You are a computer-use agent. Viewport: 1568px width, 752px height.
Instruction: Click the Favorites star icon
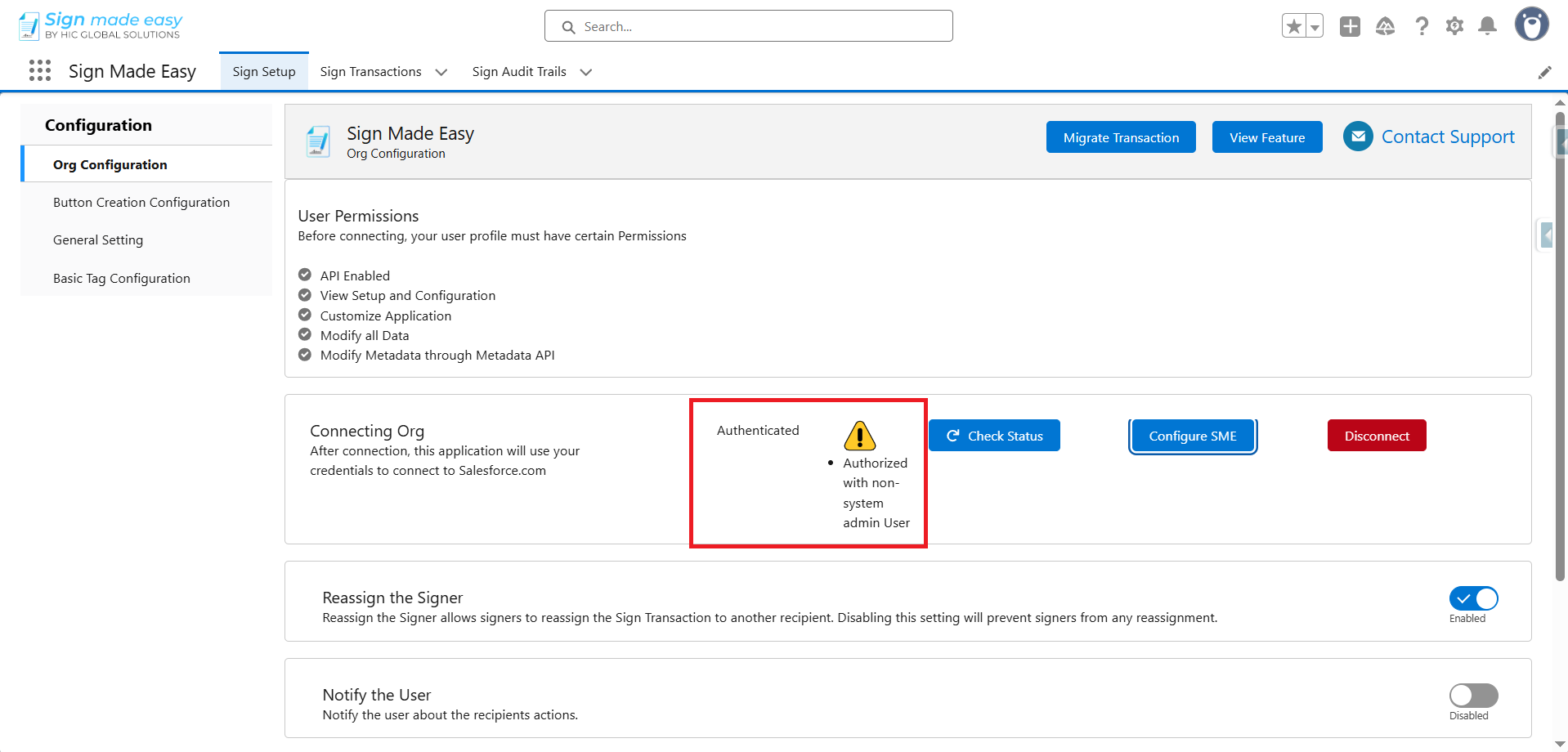[1294, 27]
